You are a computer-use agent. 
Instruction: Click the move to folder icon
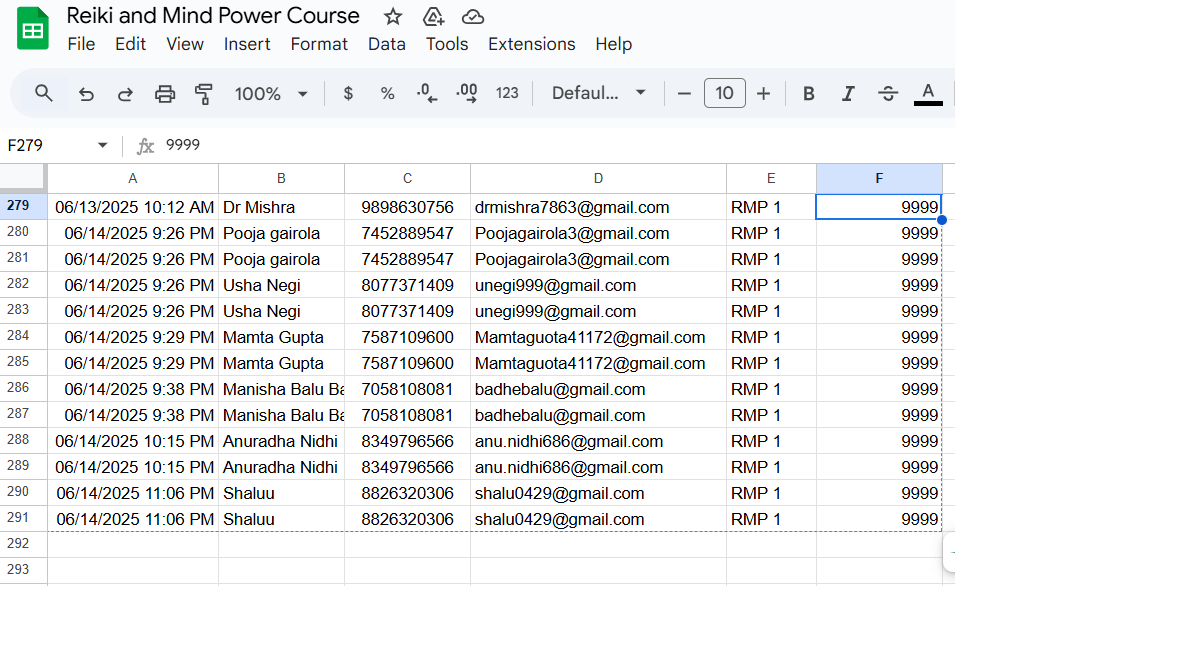[433, 16]
